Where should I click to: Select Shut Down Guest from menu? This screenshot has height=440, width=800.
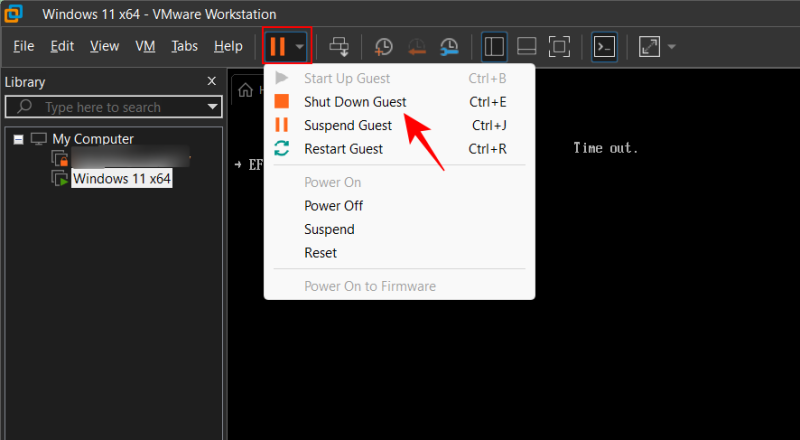(x=355, y=102)
